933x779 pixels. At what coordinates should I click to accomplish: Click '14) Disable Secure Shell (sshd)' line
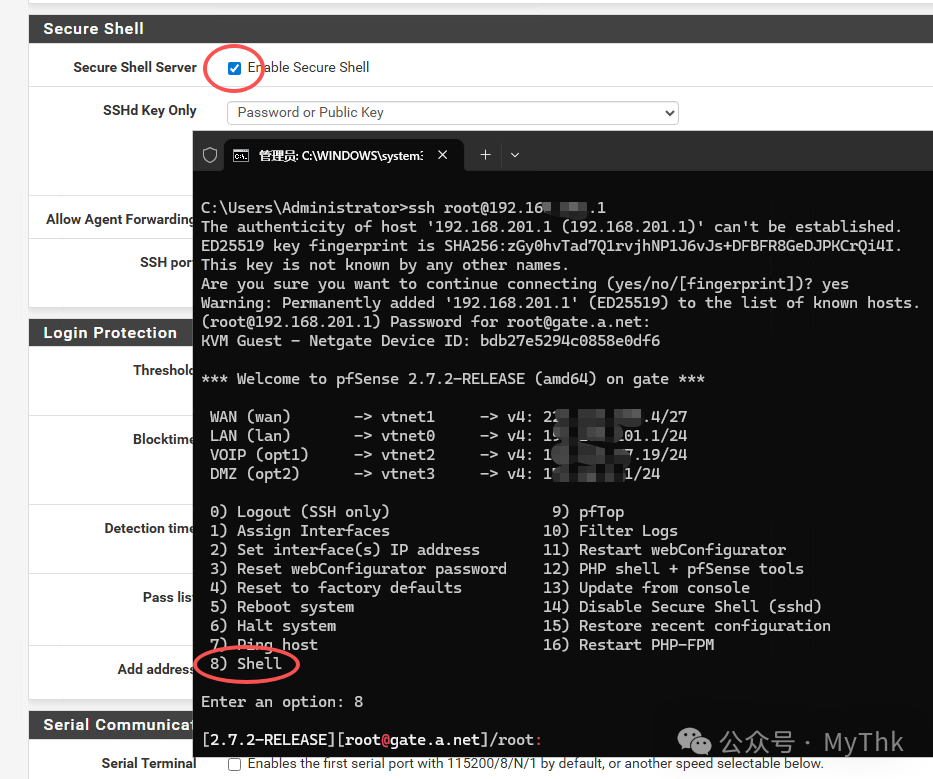(682, 607)
